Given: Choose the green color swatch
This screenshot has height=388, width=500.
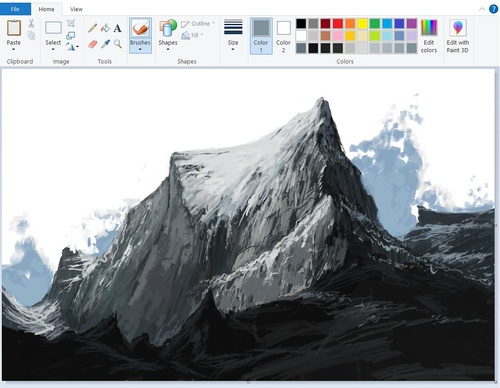Looking at the screenshot, I should 375,23.
